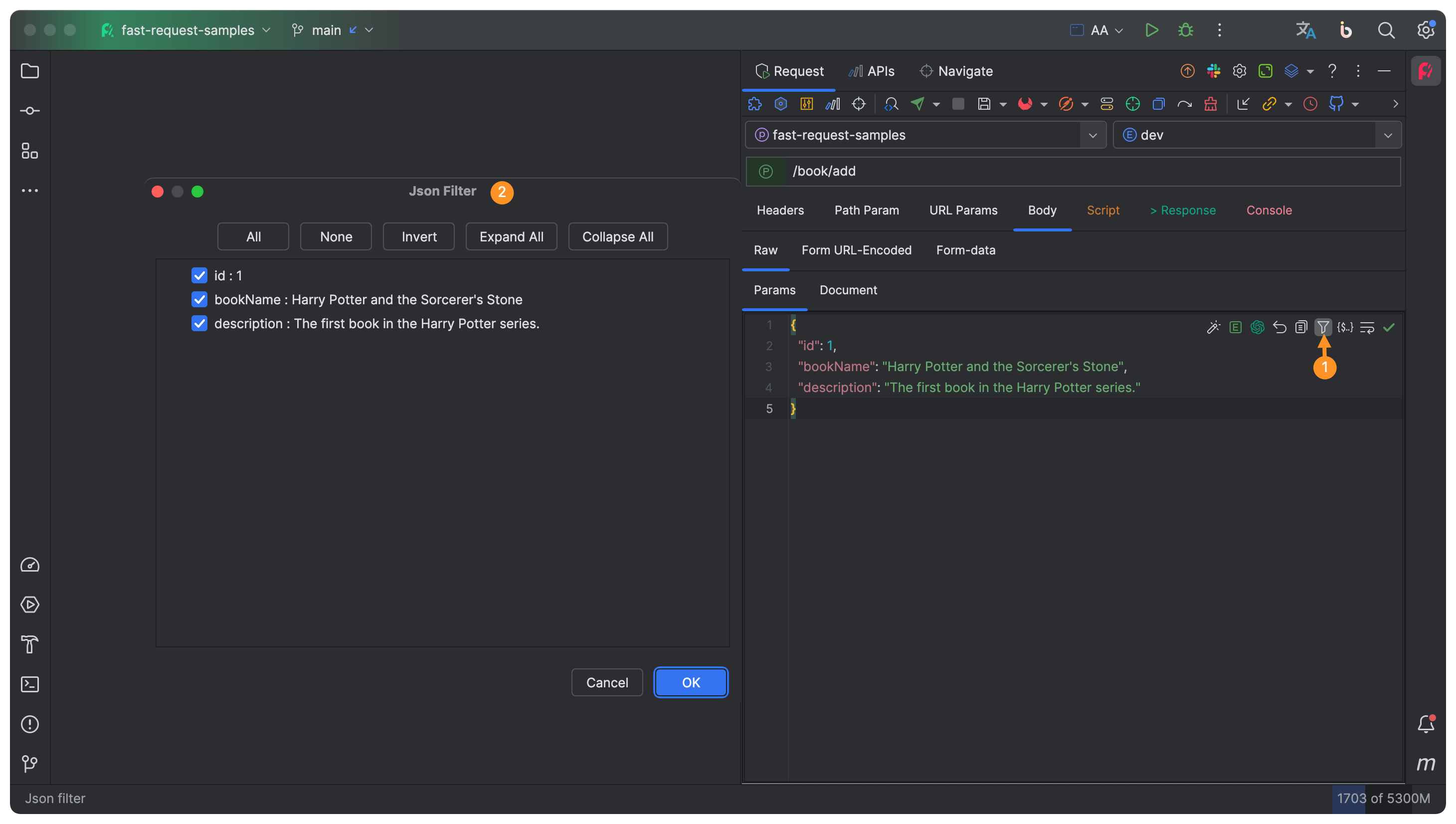Viewport: 1456px width, 824px height.
Task: Click the ChatGPT icon above the JSON body
Action: point(1257,327)
